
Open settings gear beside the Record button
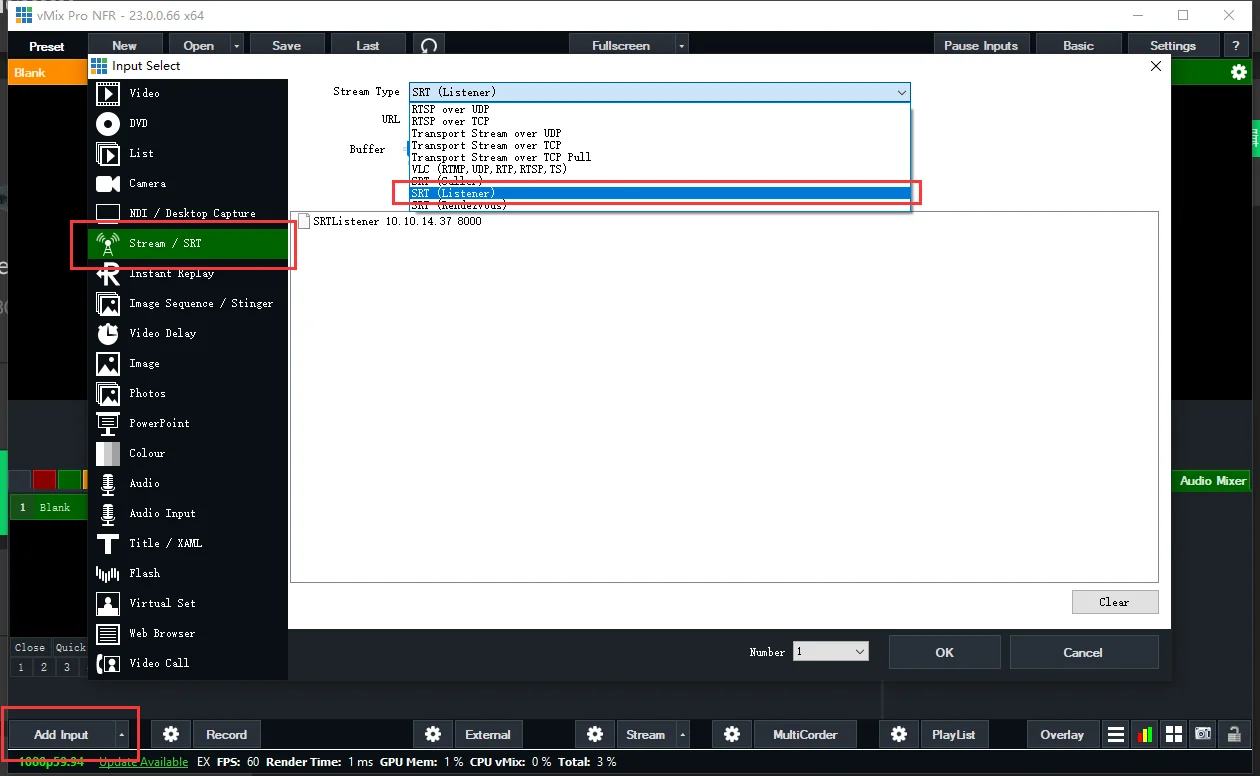pyautogui.click(x=171, y=734)
